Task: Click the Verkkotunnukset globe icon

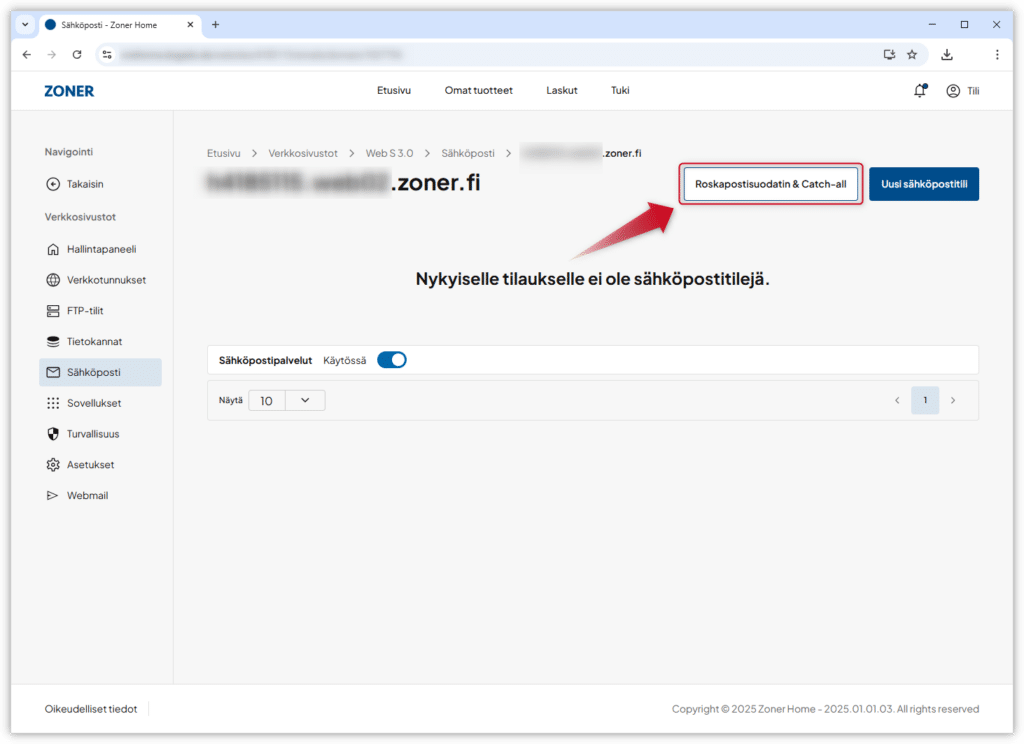Action: click(x=53, y=280)
